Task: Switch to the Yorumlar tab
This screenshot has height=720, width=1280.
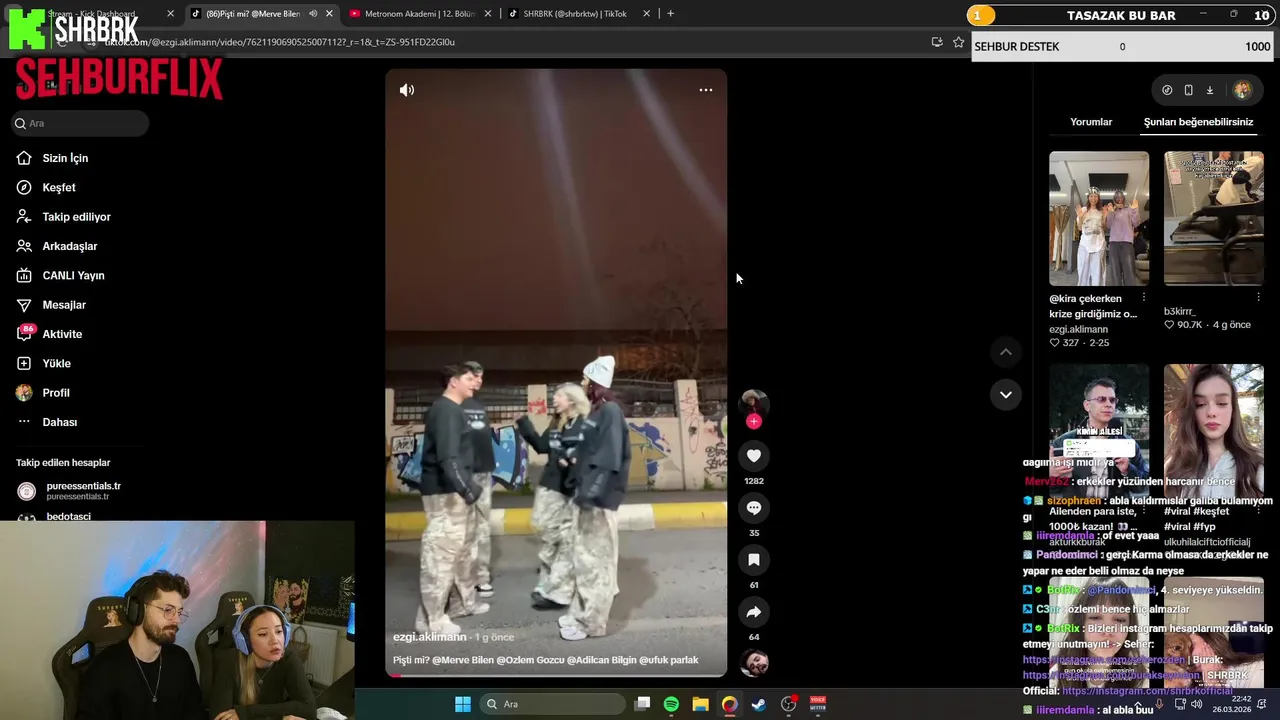Action: [1091, 122]
